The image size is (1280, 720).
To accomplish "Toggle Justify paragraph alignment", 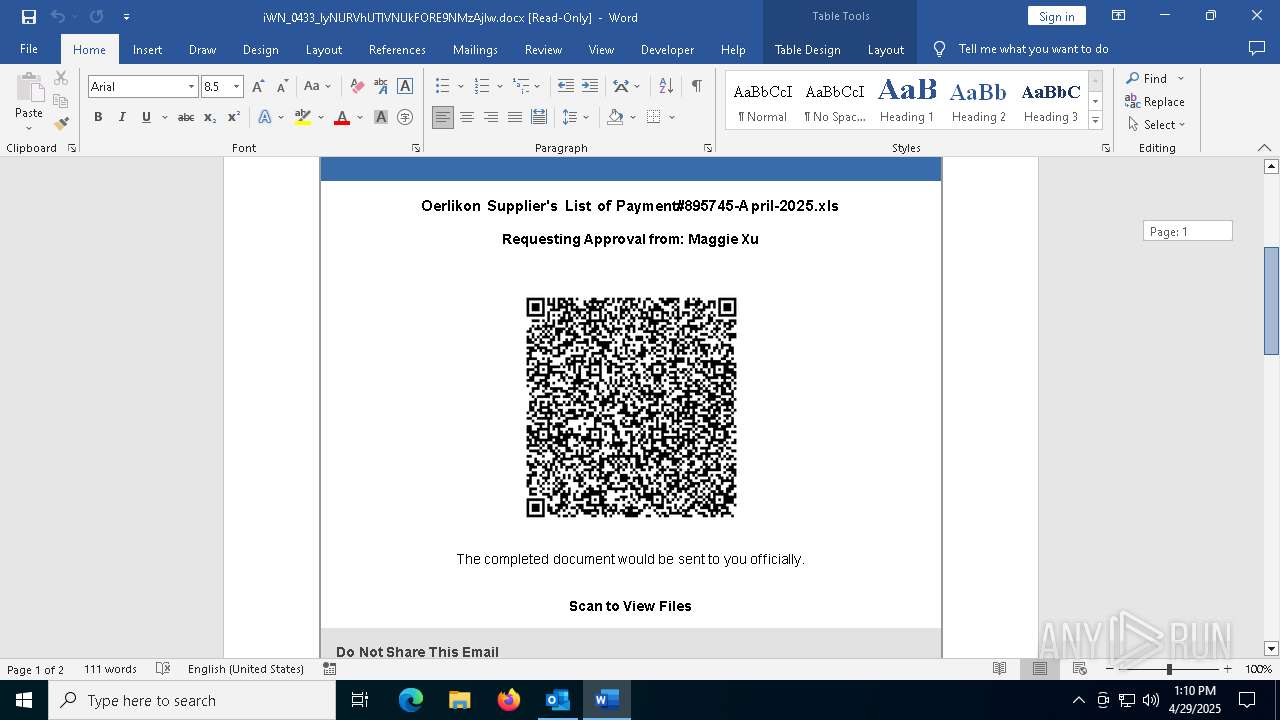I will pyautogui.click(x=515, y=117).
